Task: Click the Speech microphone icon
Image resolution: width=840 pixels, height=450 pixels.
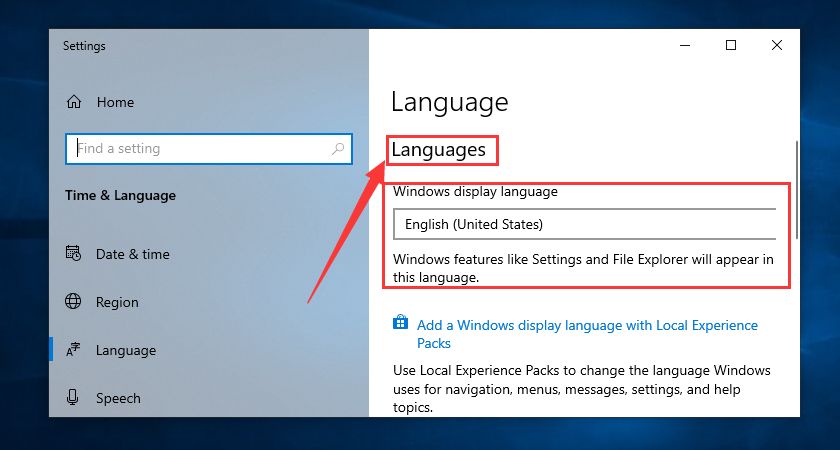Action: (x=73, y=398)
